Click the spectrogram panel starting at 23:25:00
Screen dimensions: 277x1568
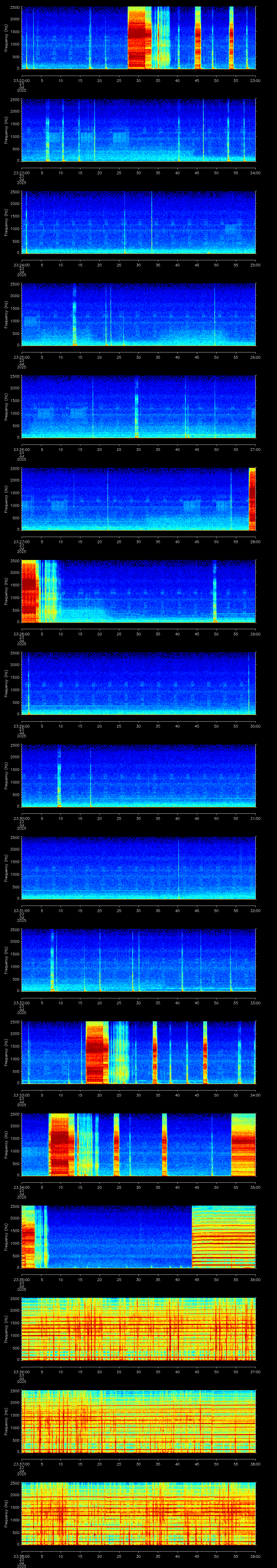139,314
